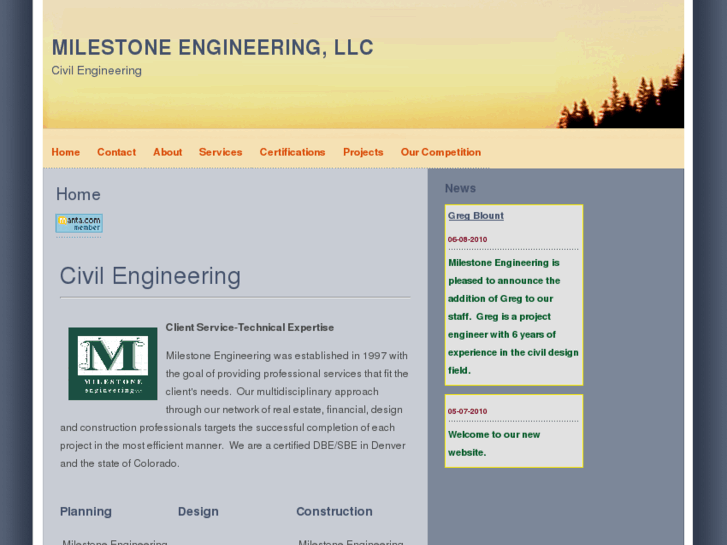The image size is (727, 545).
Task: Click the sunset tree banner image
Action: [x=364, y=64]
